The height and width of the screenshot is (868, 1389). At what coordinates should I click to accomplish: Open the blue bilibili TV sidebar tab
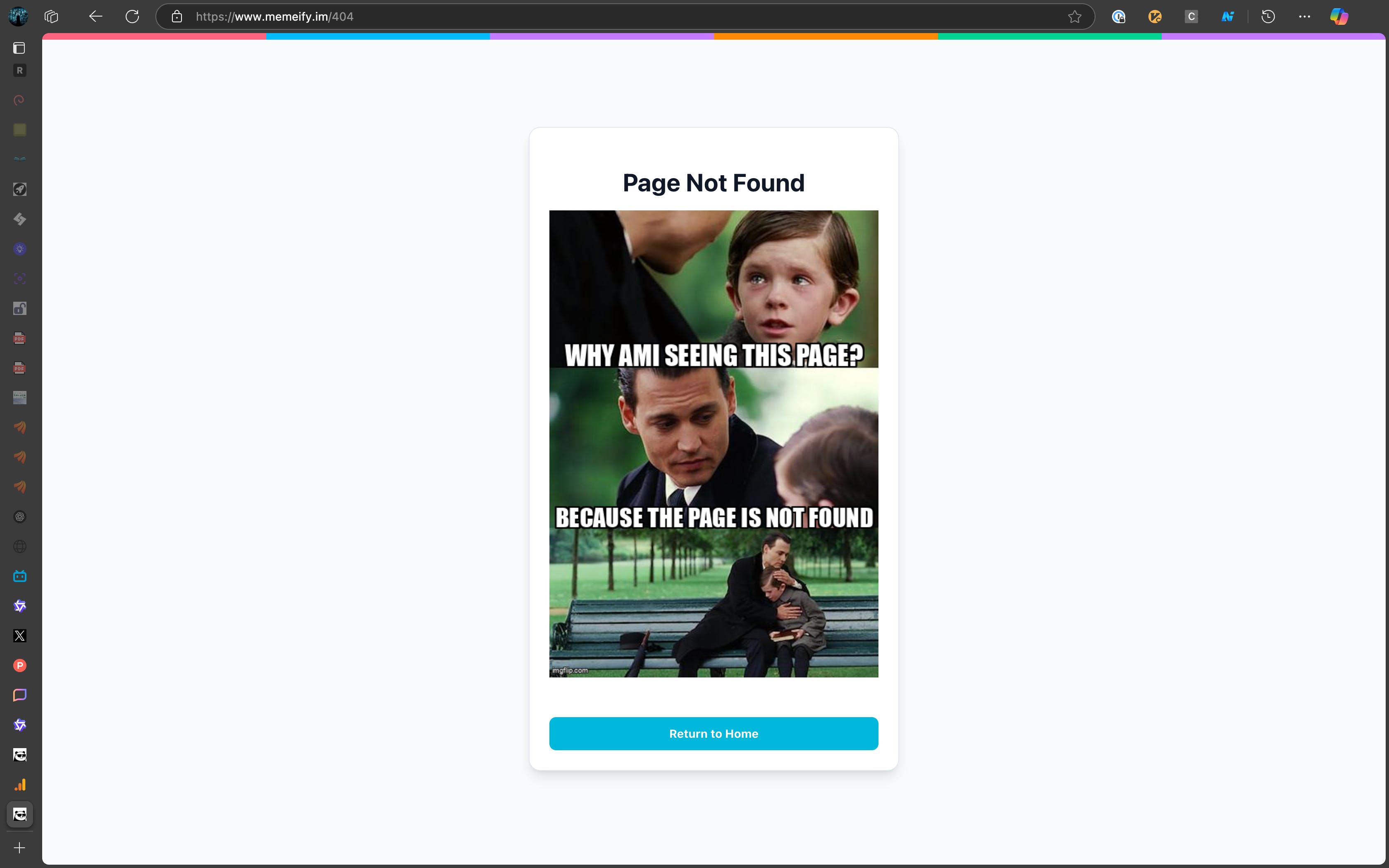point(19,576)
